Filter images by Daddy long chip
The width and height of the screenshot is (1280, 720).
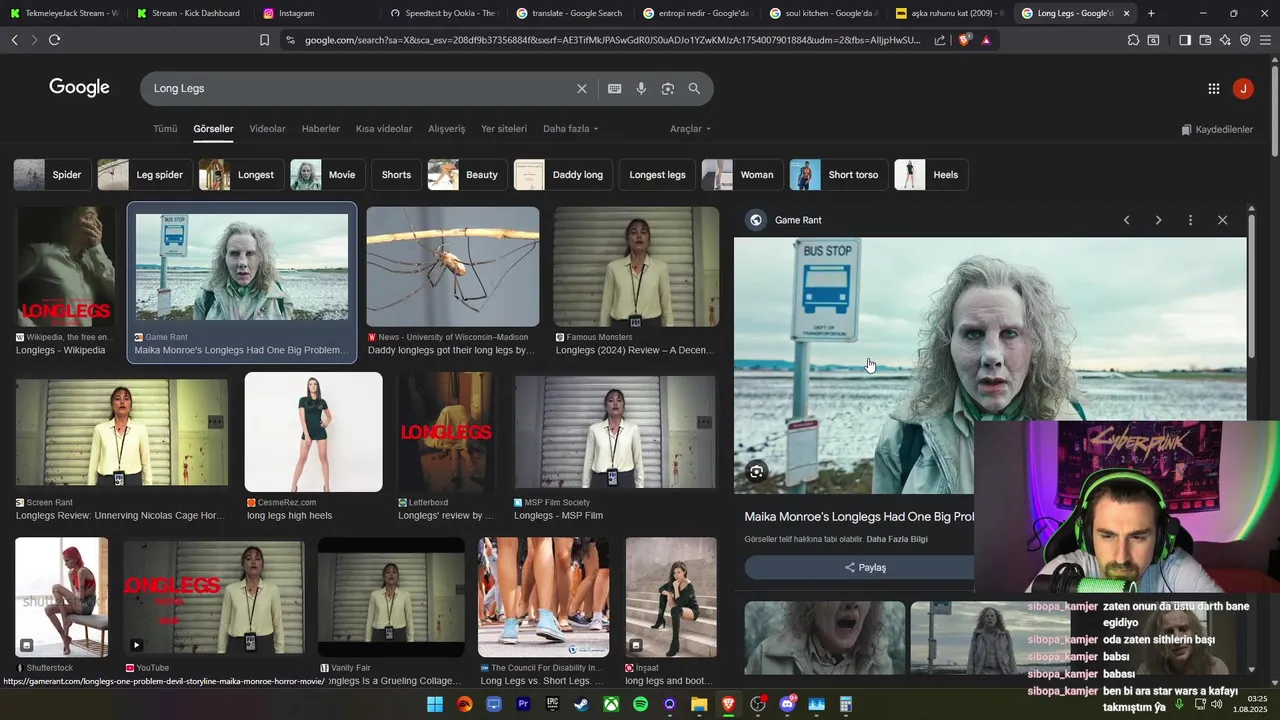click(564, 175)
